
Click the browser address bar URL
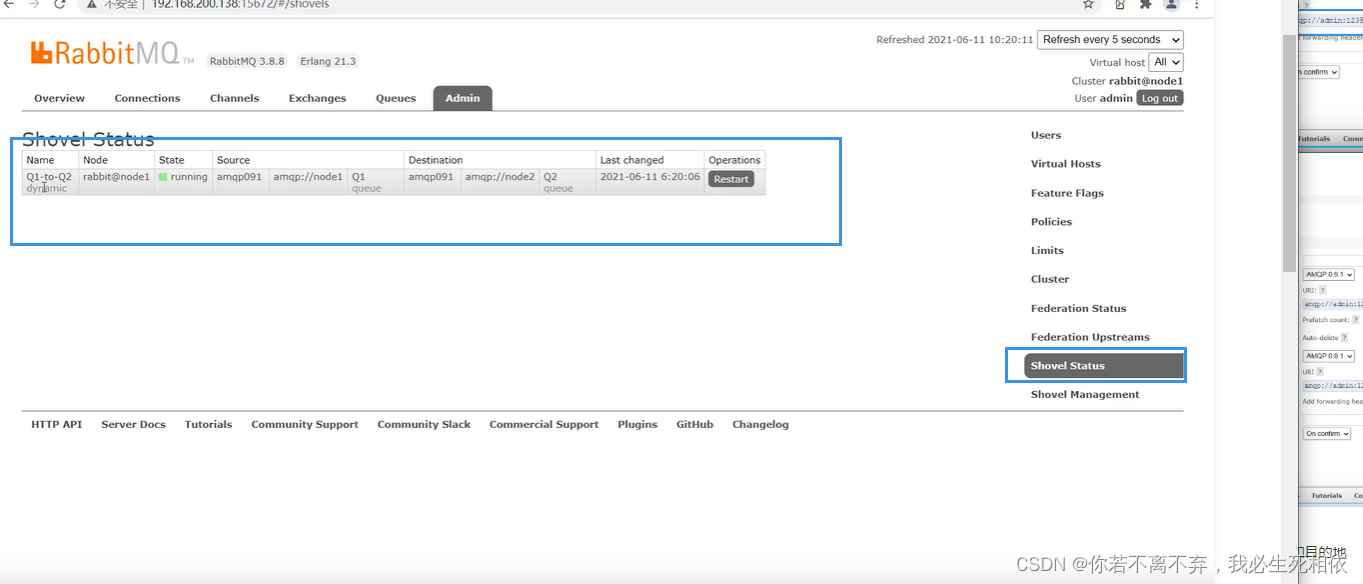(x=240, y=4)
